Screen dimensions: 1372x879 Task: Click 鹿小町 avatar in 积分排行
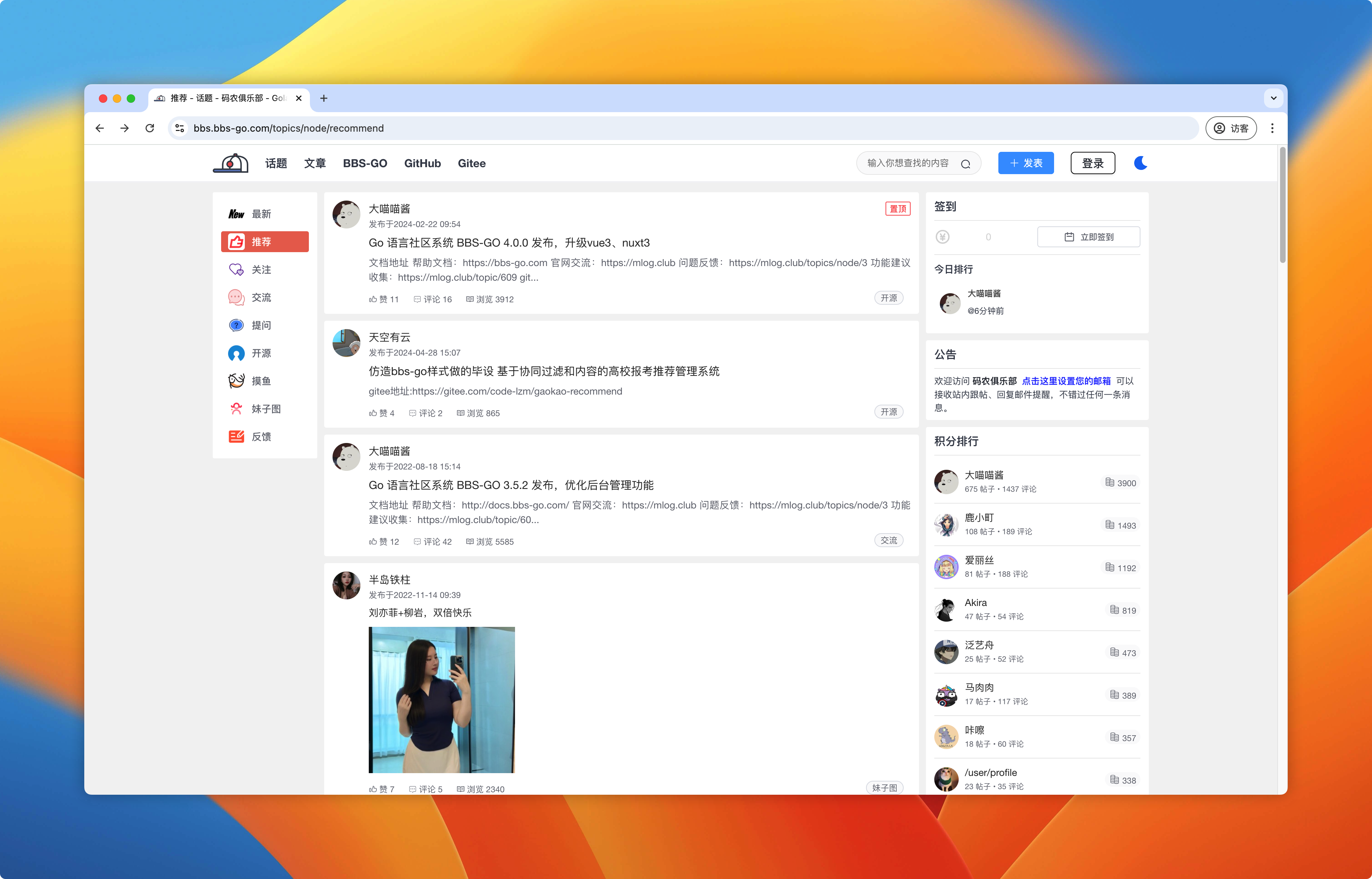point(946,524)
